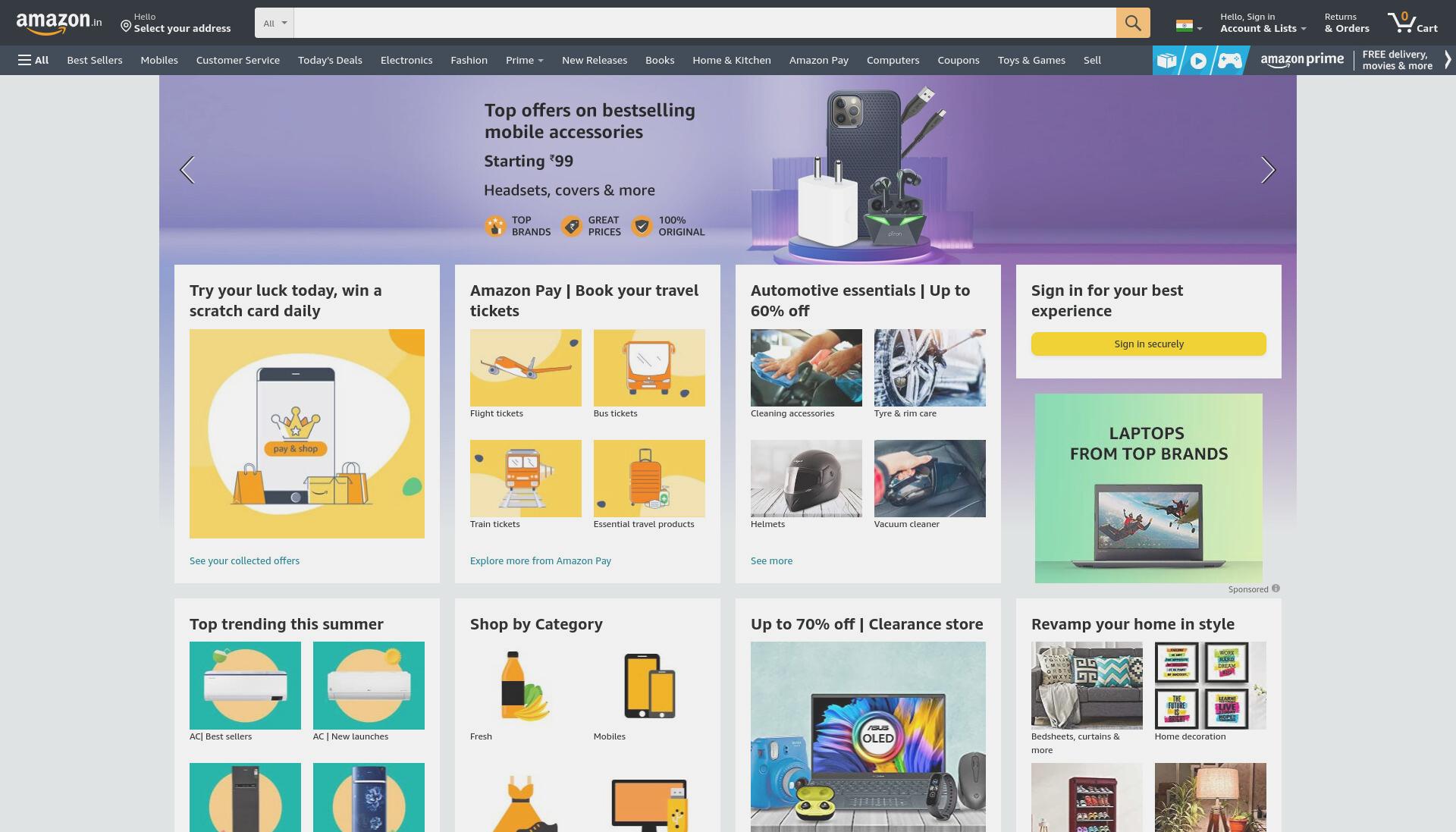The height and width of the screenshot is (832, 1456).
Task: Open Best Sellers in the nav bar
Action: 95,60
